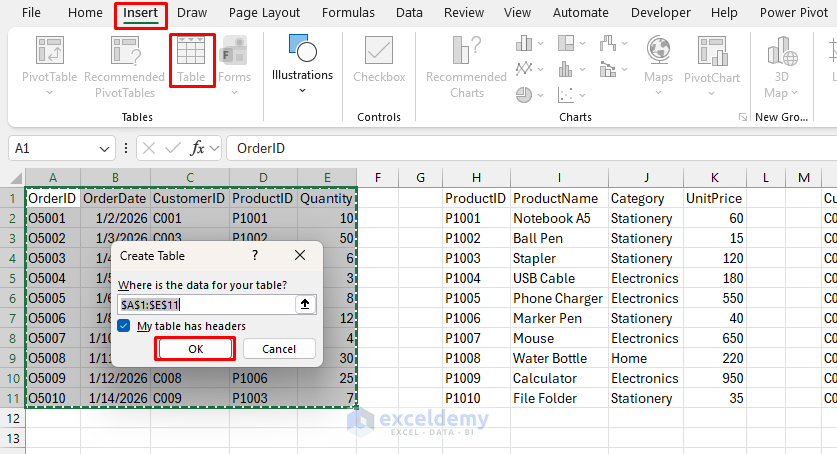
Task: Switch to the Page Layout tab
Action: (x=264, y=12)
